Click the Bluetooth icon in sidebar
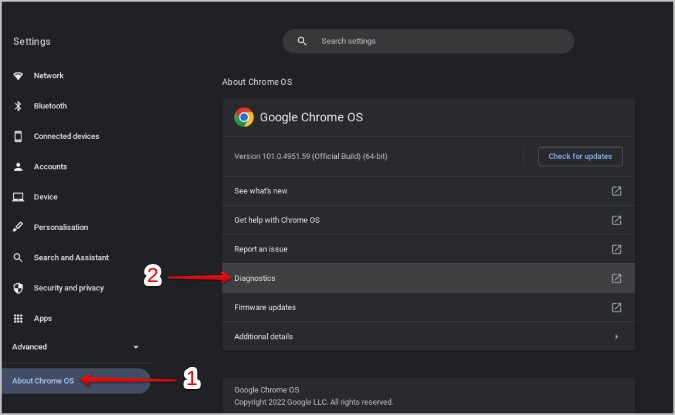Viewport: 675px width, 415px height. point(17,106)
